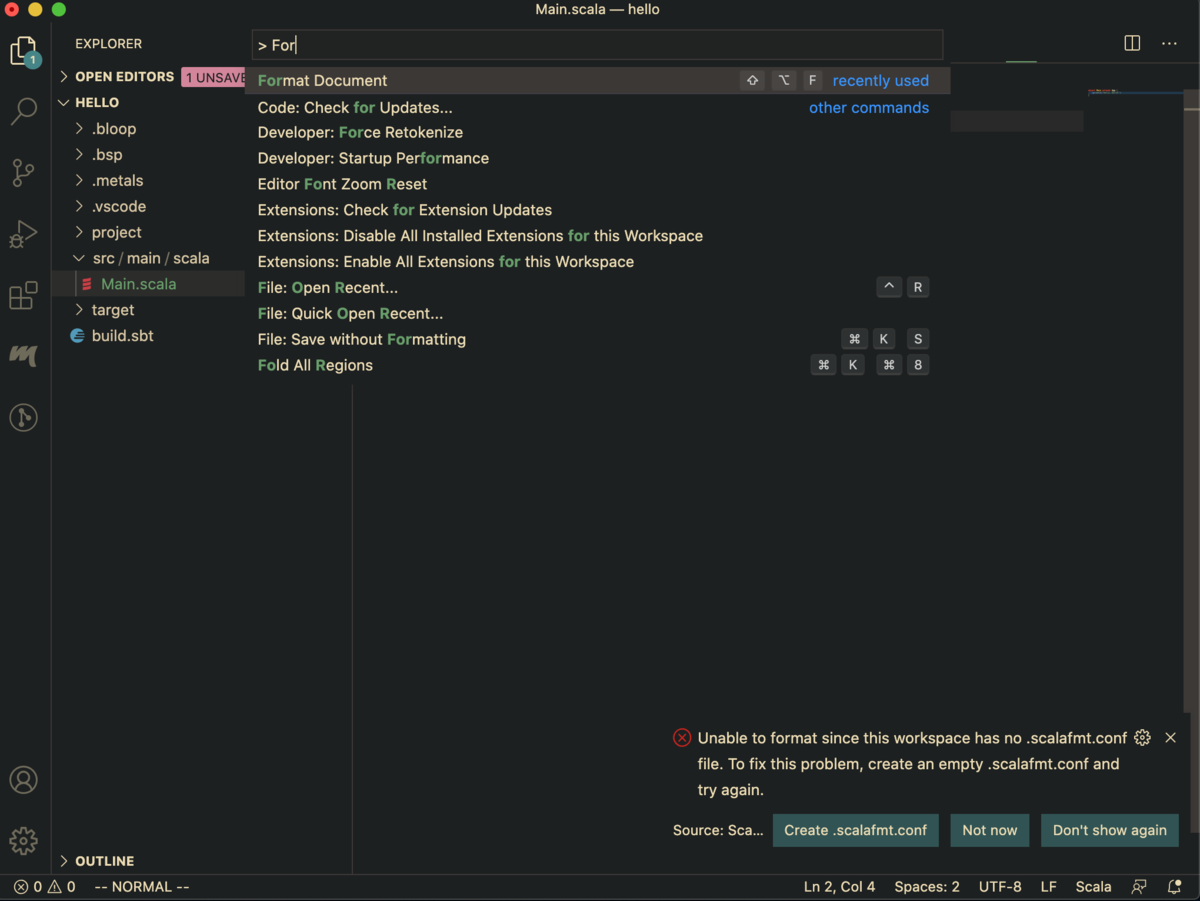Open the Search view icon
Viewport: 1200px width, 901px height.
tap(24, 111)
